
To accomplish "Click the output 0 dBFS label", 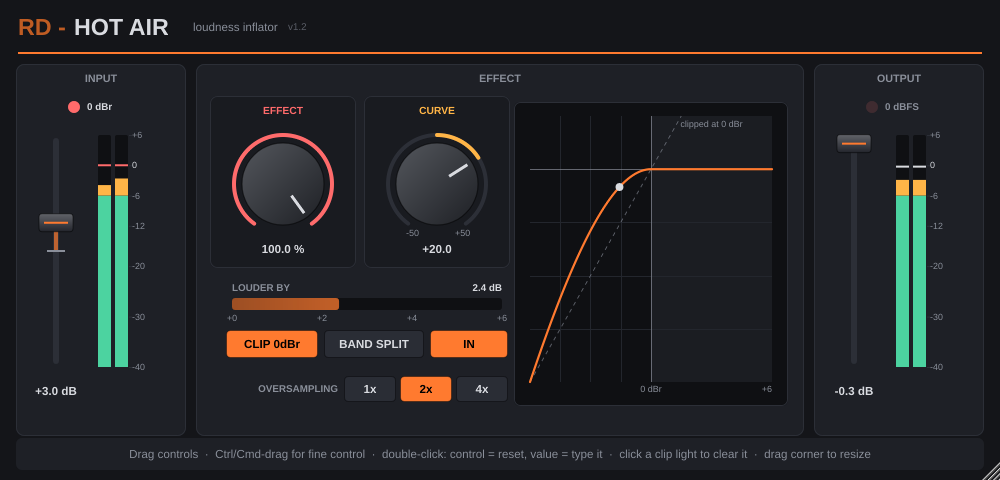I will [902, 107].
